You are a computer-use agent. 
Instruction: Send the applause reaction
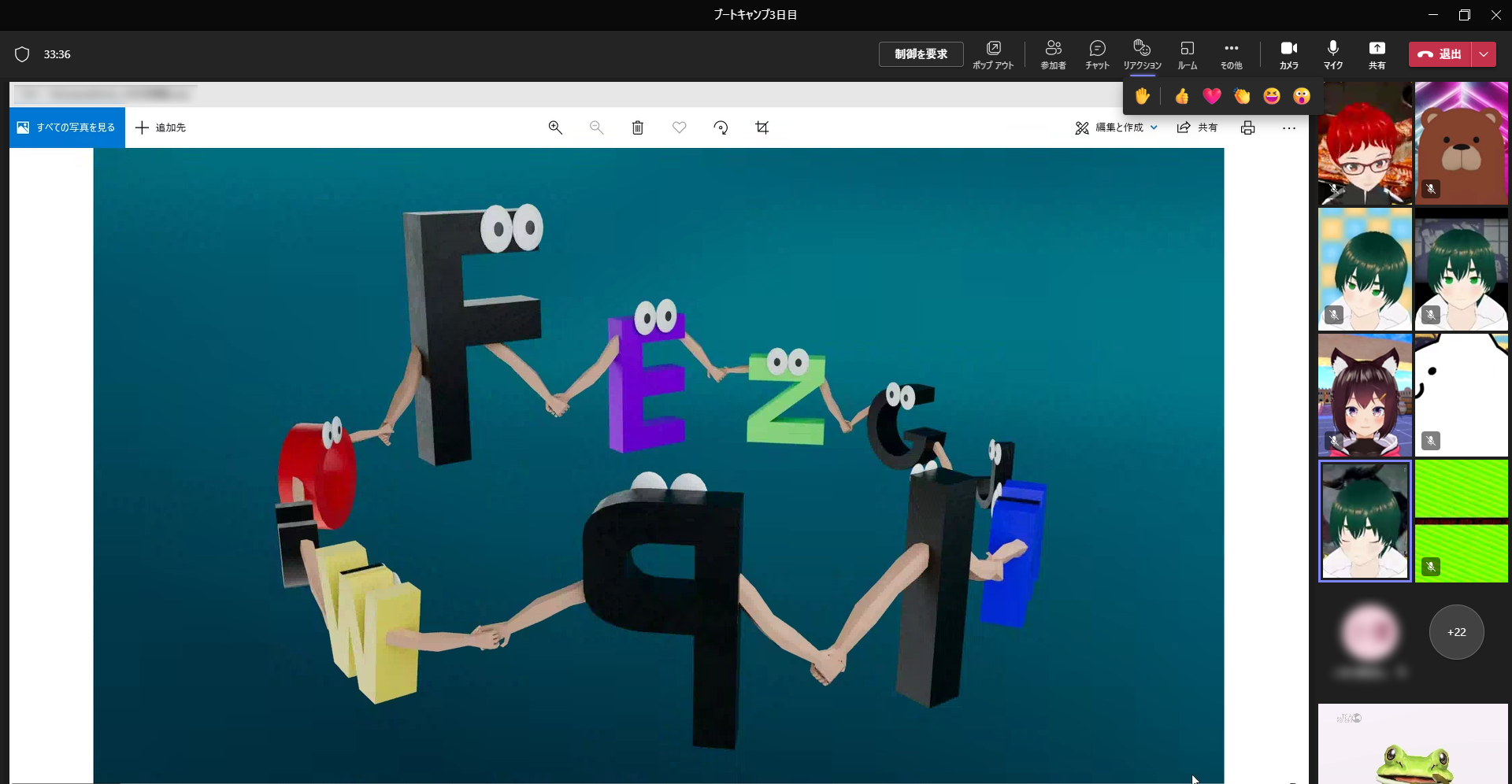point(1242,96)
